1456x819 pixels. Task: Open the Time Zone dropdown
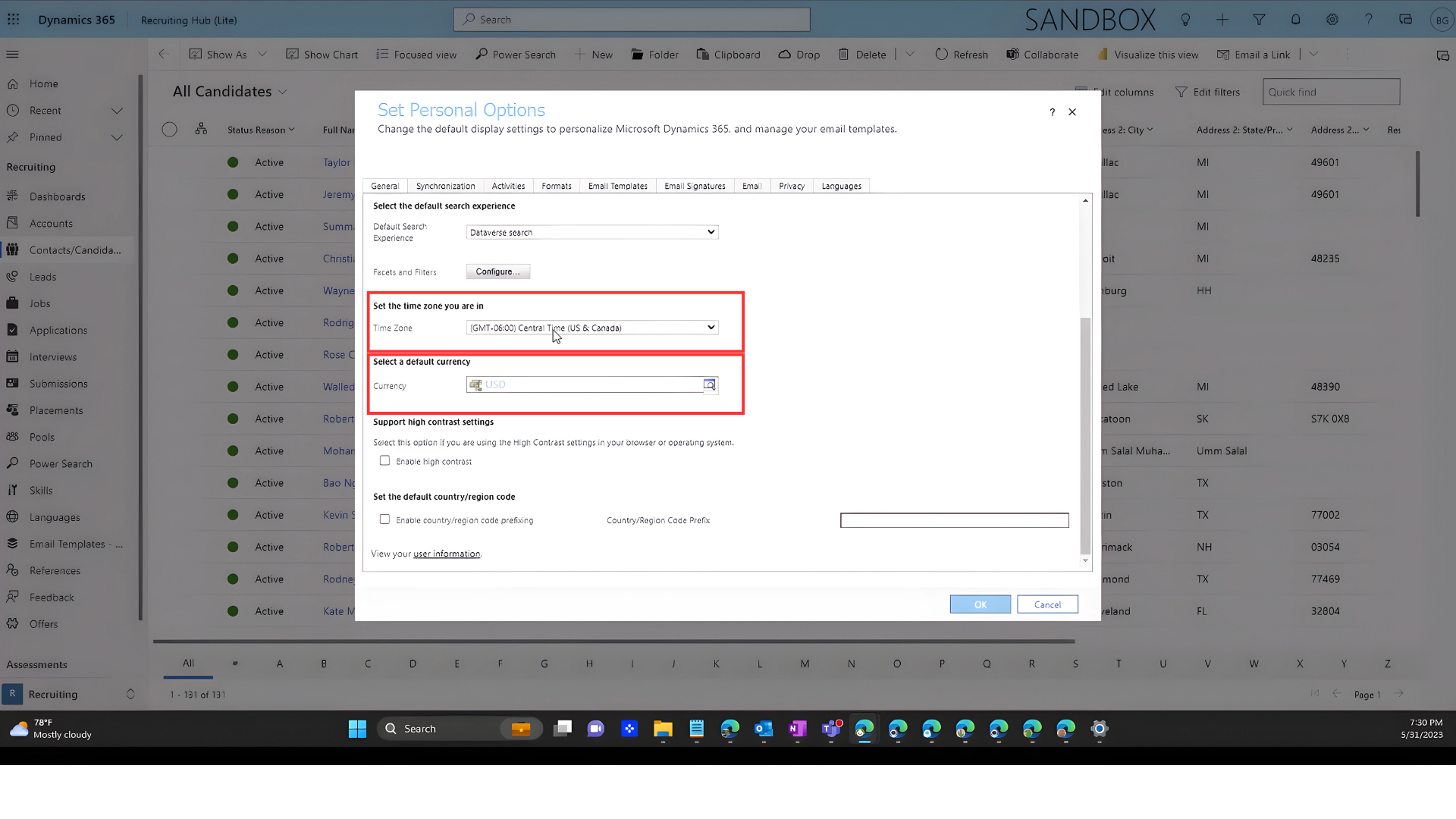click(592, 328)
